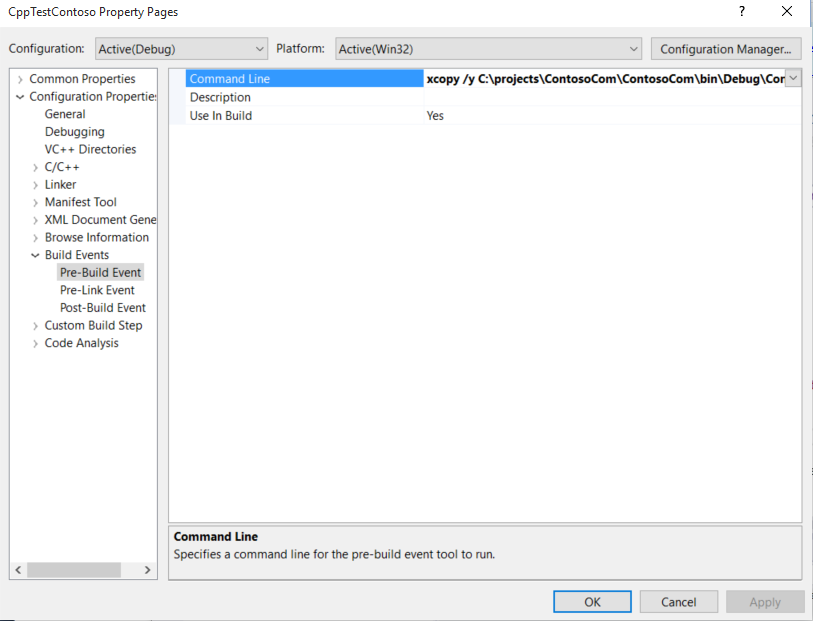This screenshot has height=621, width=813.
Task: Select the Pre-Link Event item
Action: tap(97, 290)
